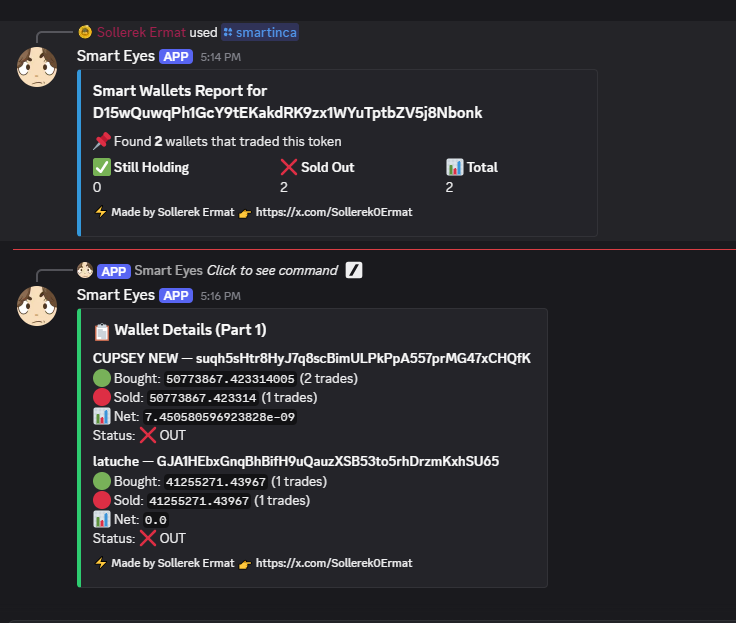Screen dimensions: 736x623
Task: Click the green circle beside latuche Bought
Action: (x=102, y=481)
